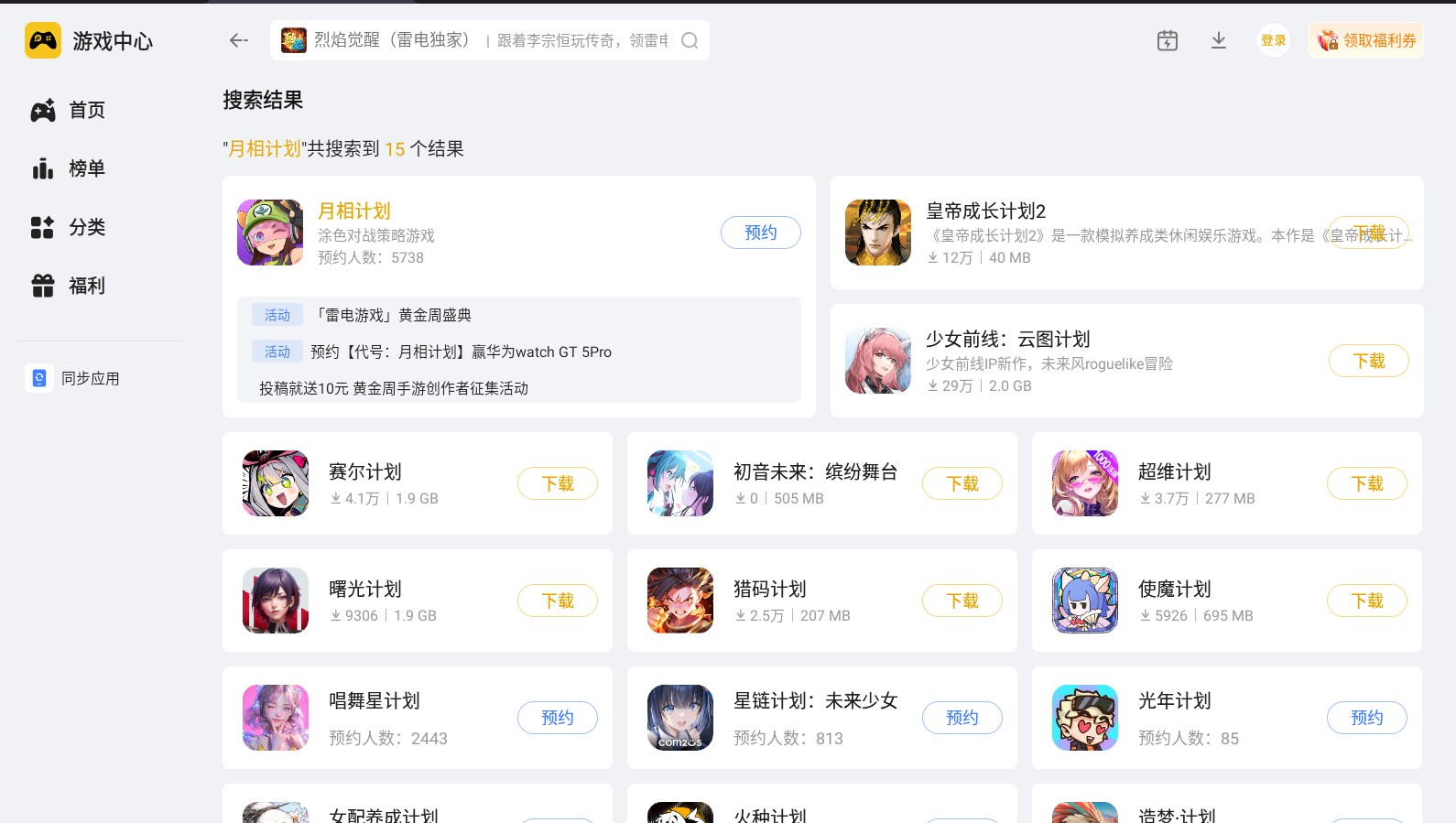The image size is (1456, 823).
Task: Open 同步应用 sync apps
Action: click(x=74, y=378)
